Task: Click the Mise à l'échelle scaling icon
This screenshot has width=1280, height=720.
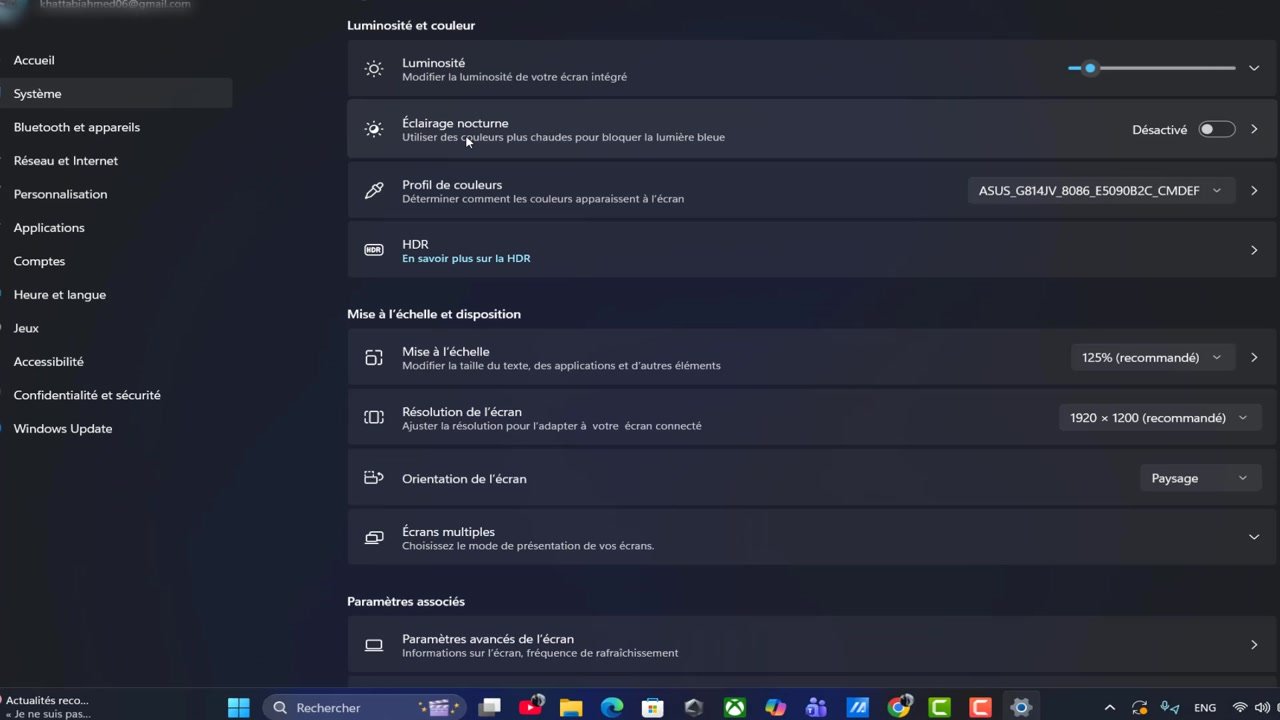Action: click(374, 357)
